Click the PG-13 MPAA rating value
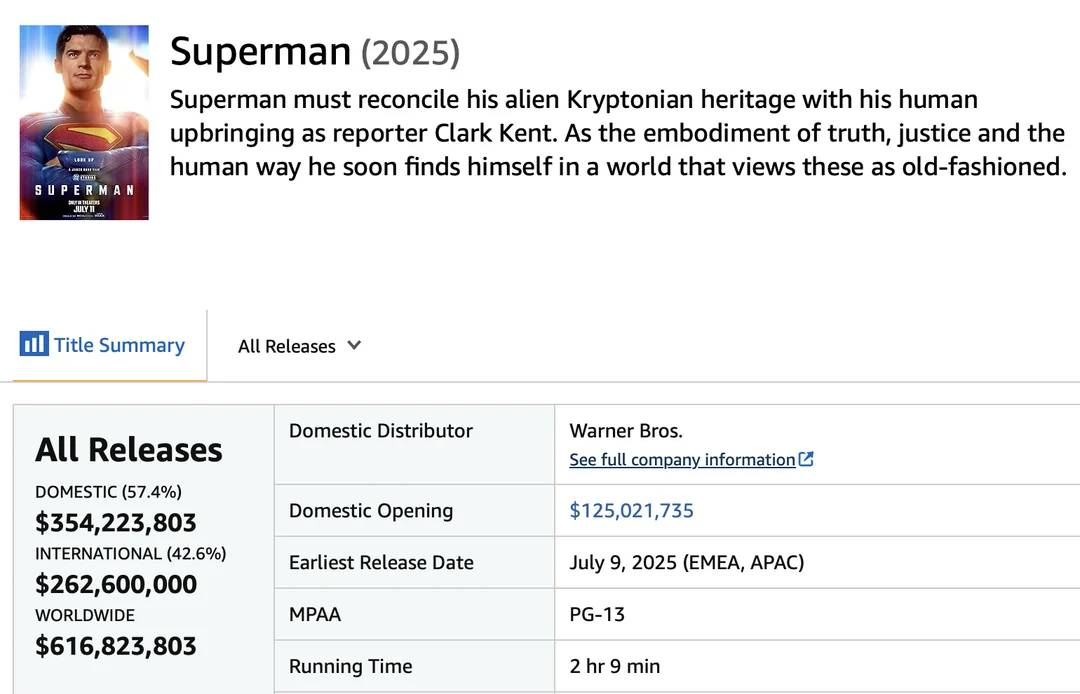The image size is (1080, 694). point(596,614)
